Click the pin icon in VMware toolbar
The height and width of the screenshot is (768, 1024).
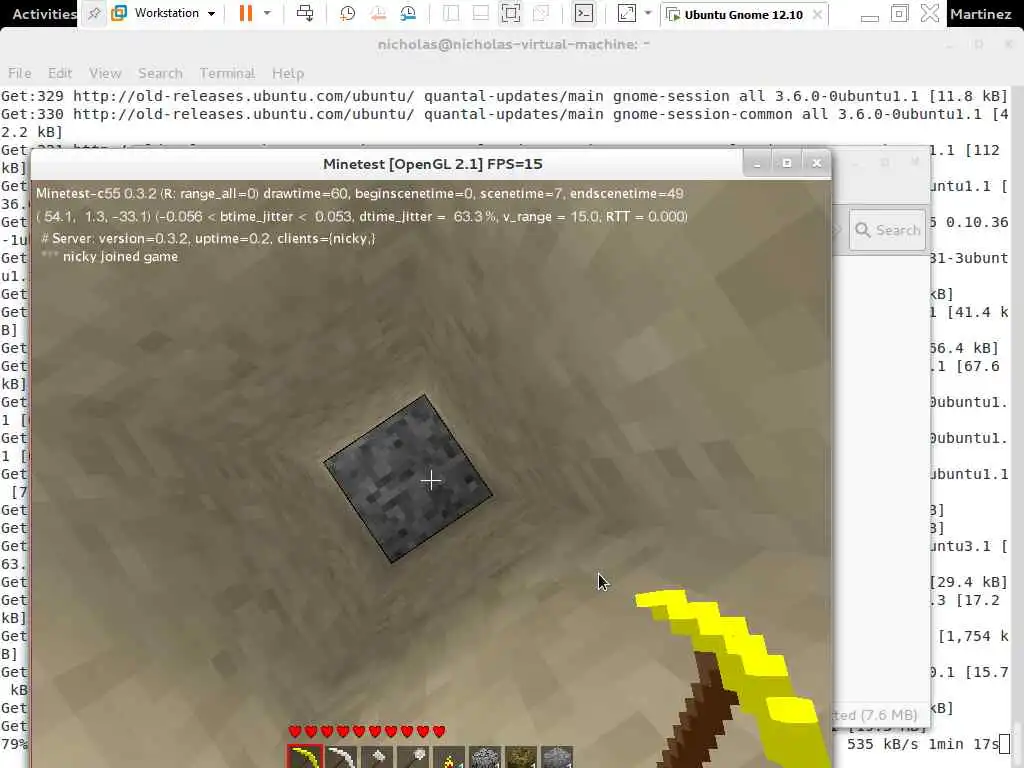click(x=94, y=14)
